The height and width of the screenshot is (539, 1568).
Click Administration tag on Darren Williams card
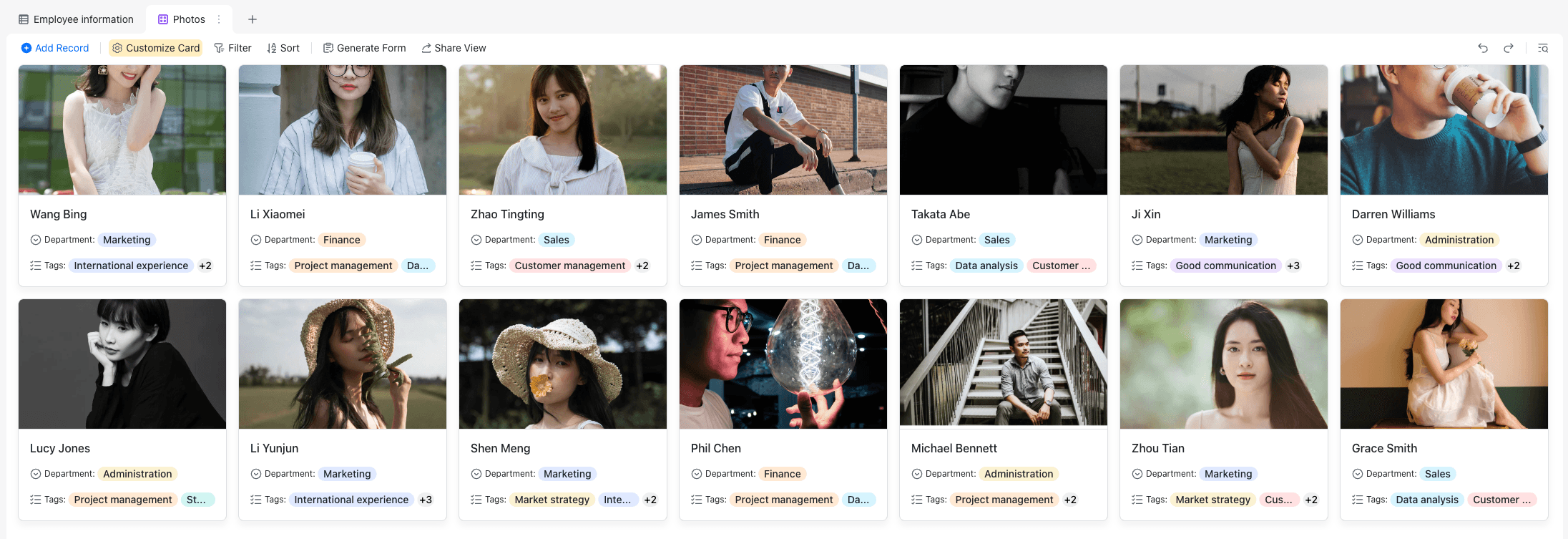tap(1459, 240)
